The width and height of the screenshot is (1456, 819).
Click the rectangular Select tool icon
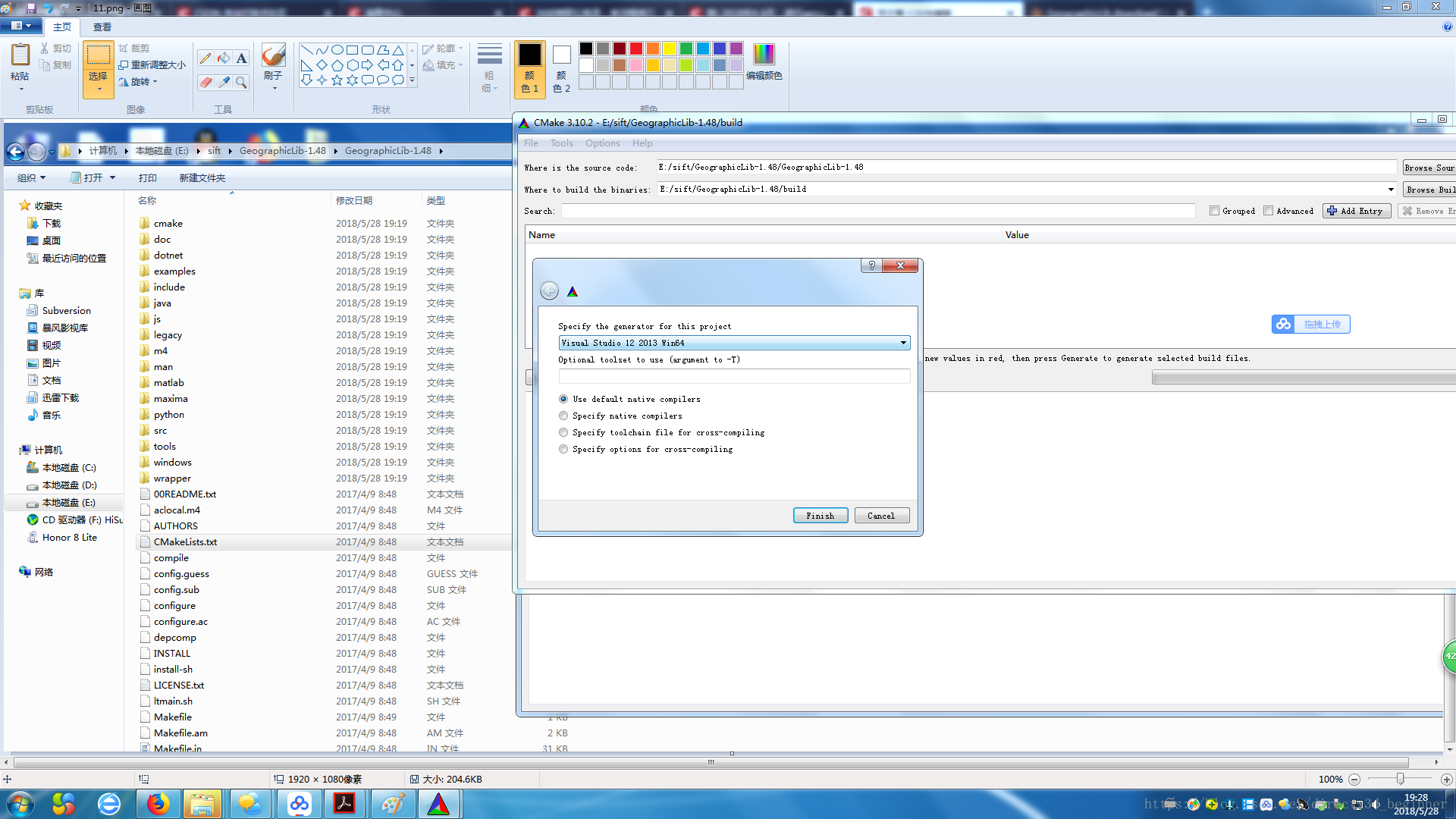pos(98,55)
